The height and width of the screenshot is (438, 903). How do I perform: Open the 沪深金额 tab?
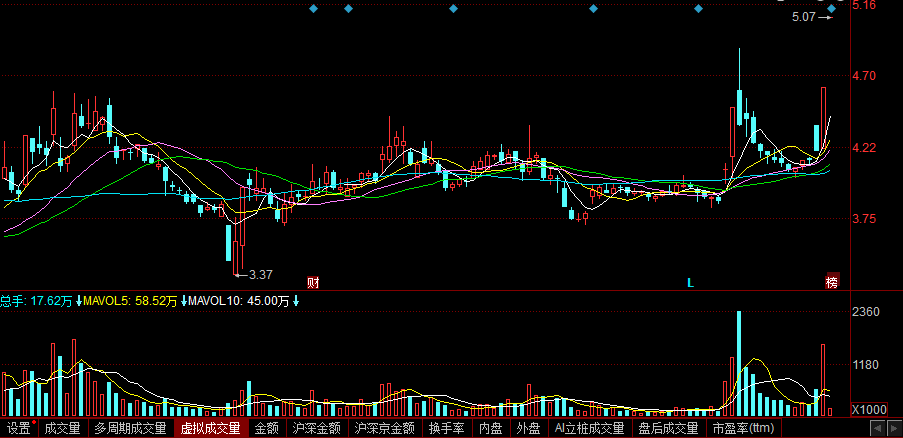(316, 429)
